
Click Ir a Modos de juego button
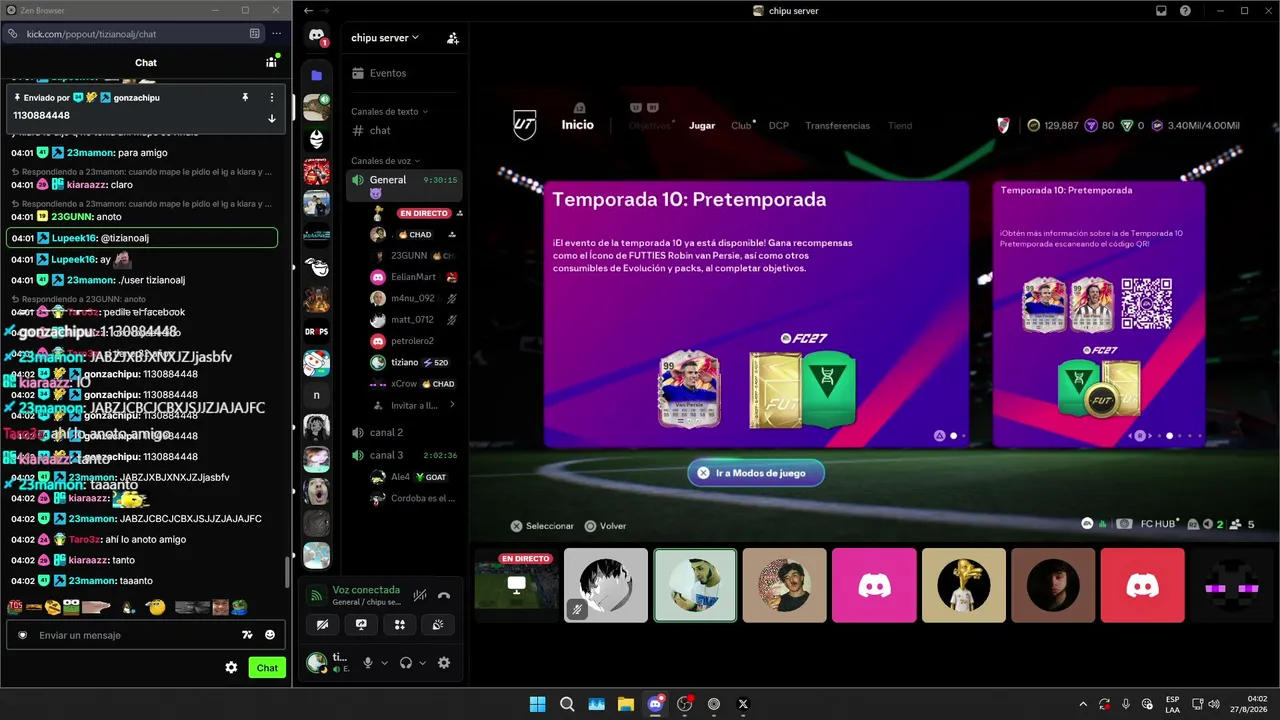click(756, 473)
